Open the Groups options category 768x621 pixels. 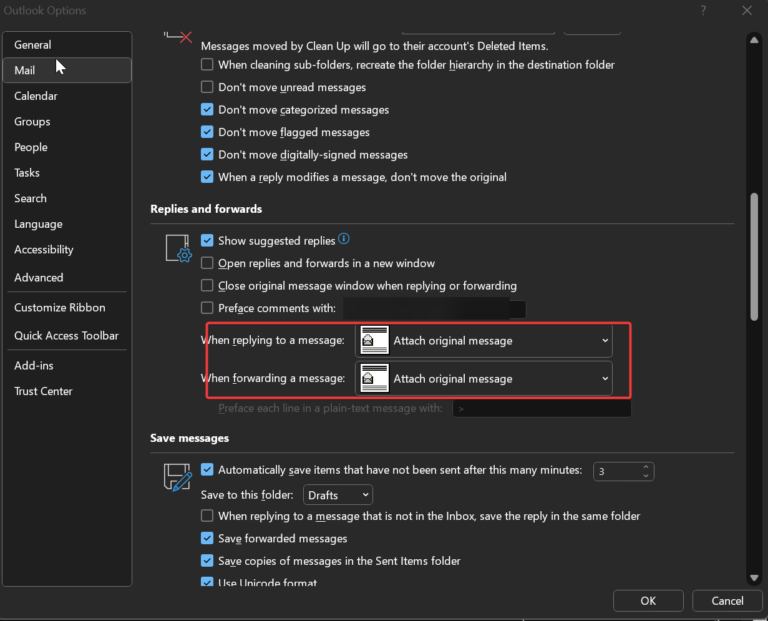(x=67, y=121)
